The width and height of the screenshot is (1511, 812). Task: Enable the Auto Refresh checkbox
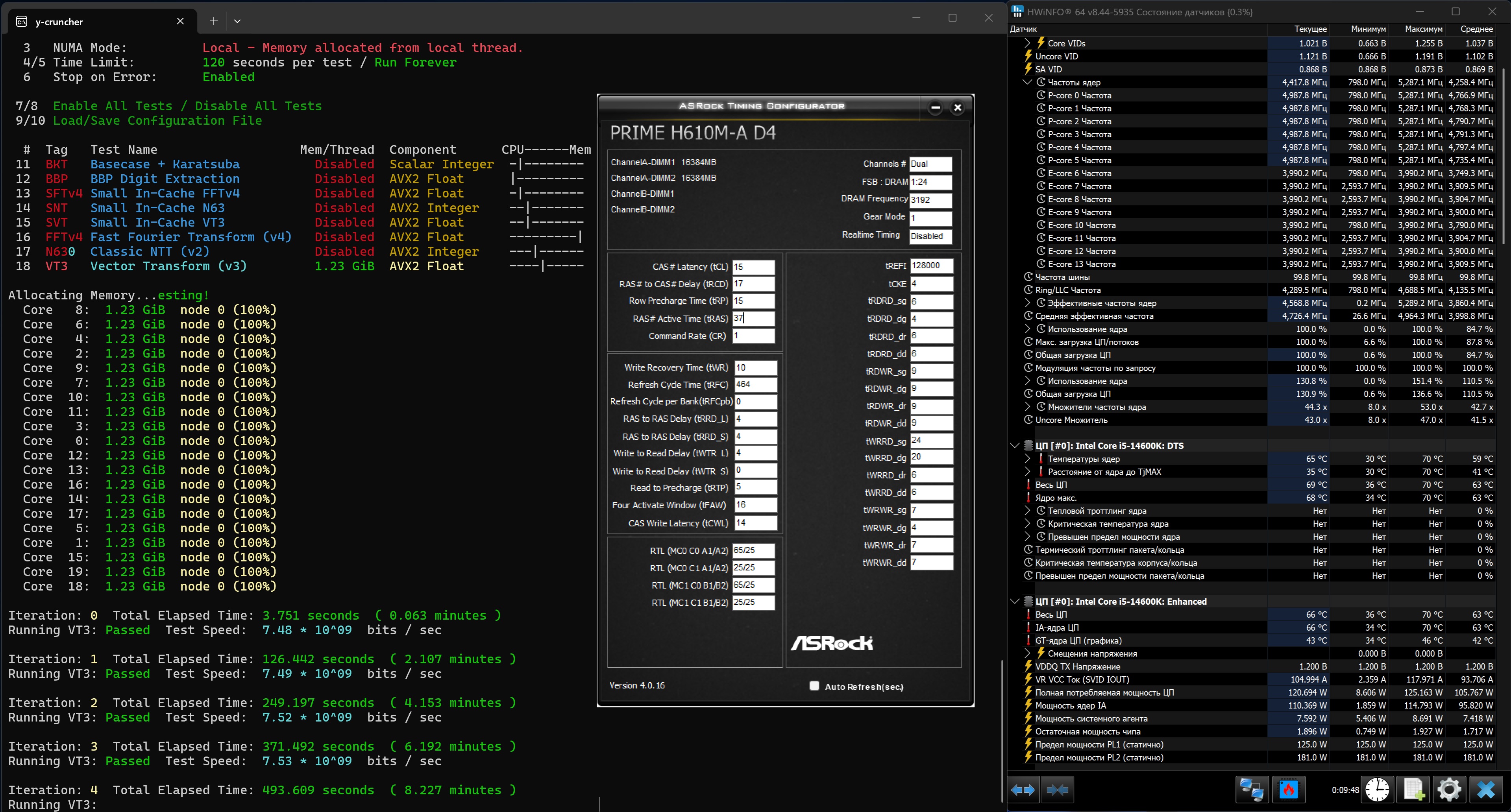coord(814,686)
